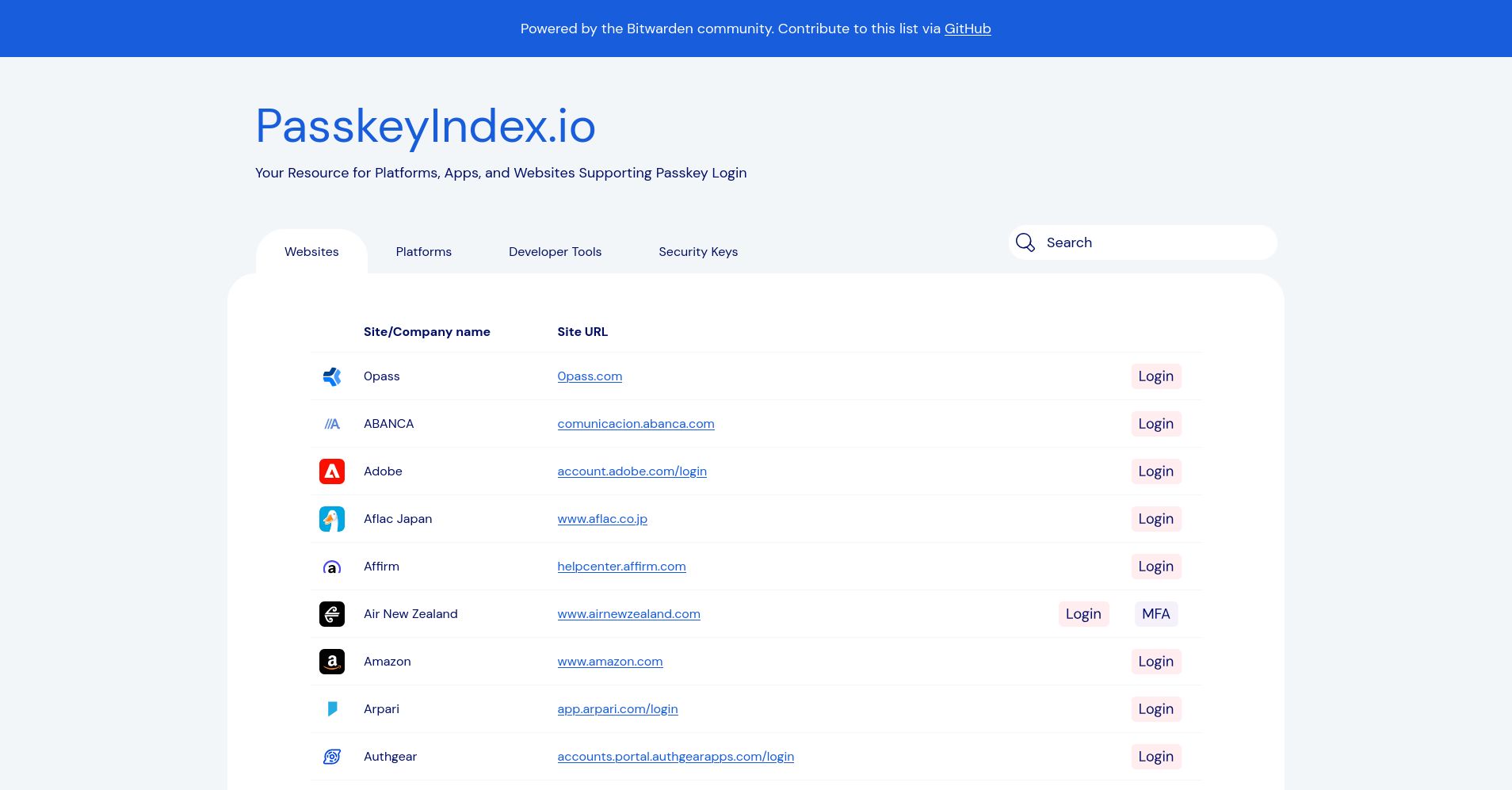Viewport: 1512px width, 790px height.
Task: Click the Affirm logo icon
Action: tap(332, 567)
